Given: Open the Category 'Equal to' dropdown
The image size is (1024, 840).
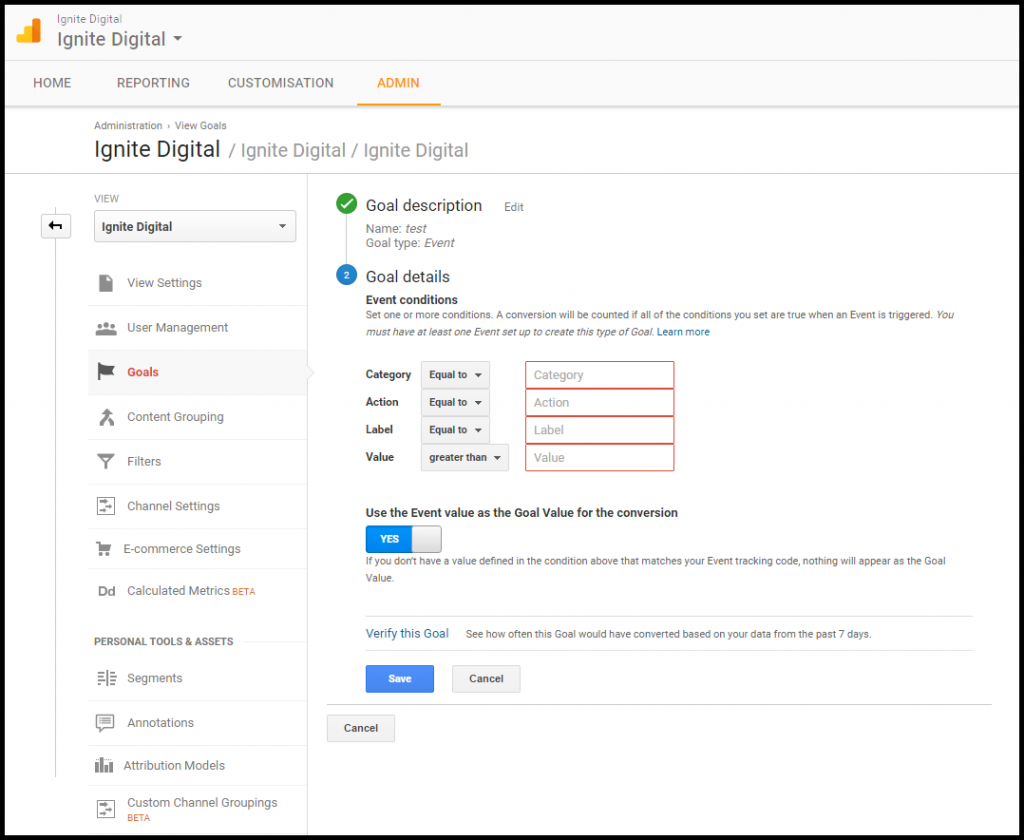Looking at the screenshot, I should coord(455,375).
